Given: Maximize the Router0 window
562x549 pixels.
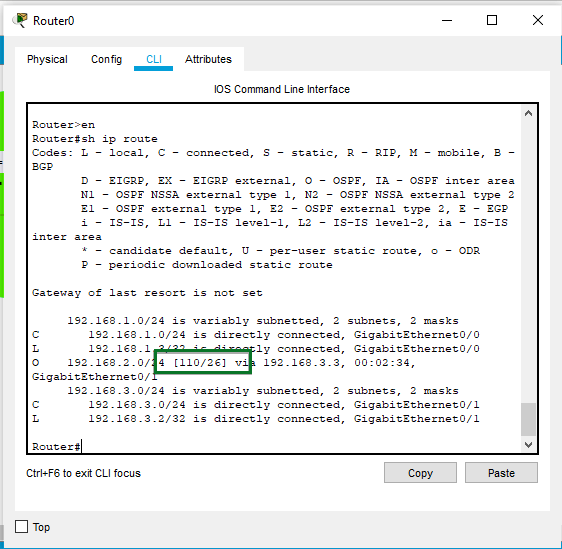Looking at the screenshot, I should [x=492, y=20].
